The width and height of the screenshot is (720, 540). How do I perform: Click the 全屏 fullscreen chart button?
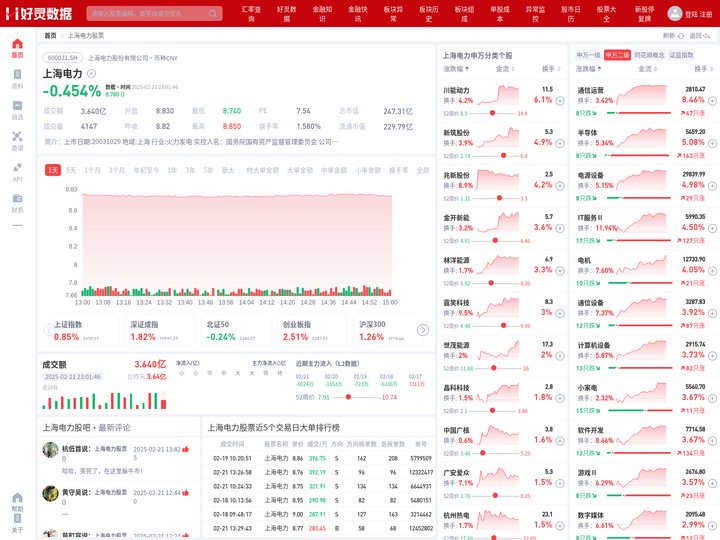point(422,170)
